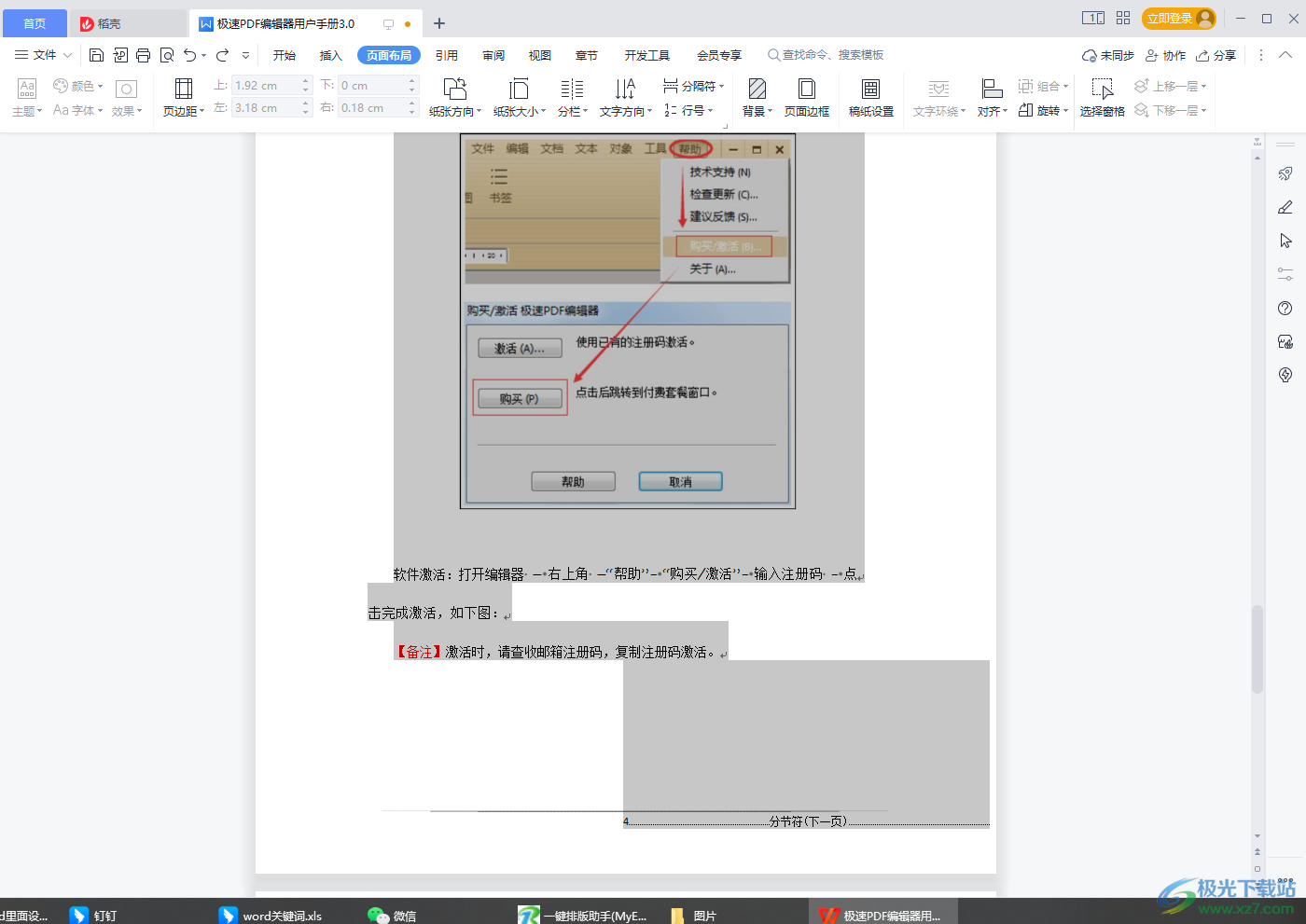
Task: Open the theme 字体 (fonts) dropdown
Action: click(78, 110)
